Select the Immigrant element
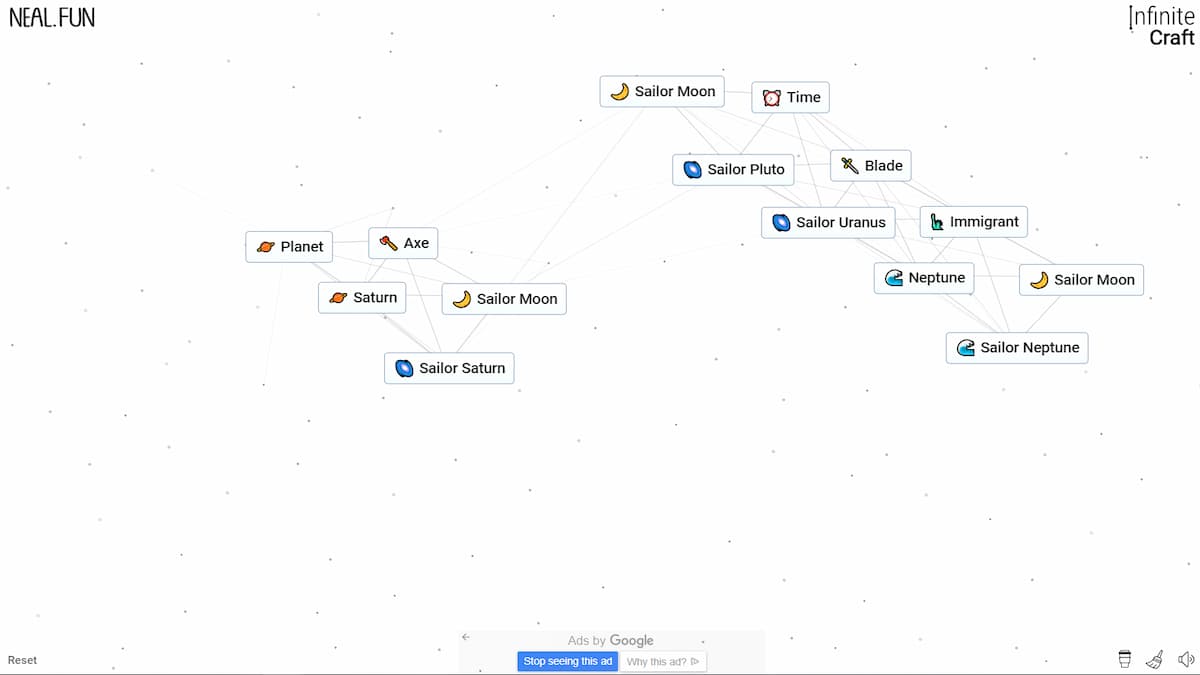The image size is (1200, 675). click(x=973, y=222)
